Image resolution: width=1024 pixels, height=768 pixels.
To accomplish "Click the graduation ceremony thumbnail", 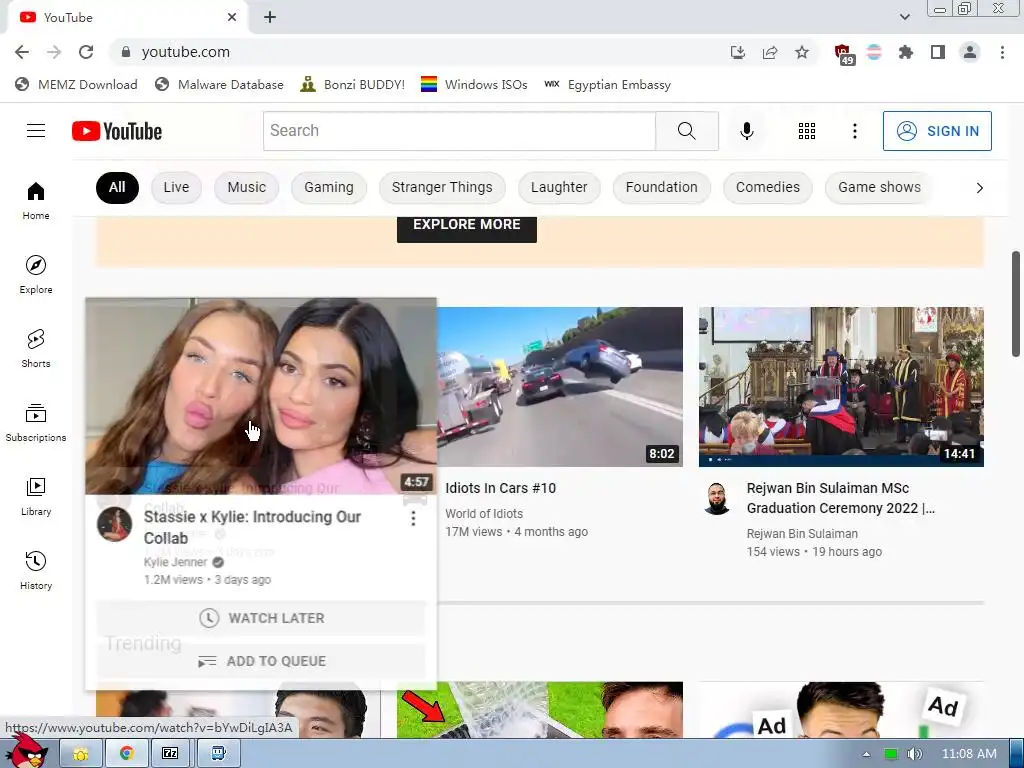I will click(841, 387).
